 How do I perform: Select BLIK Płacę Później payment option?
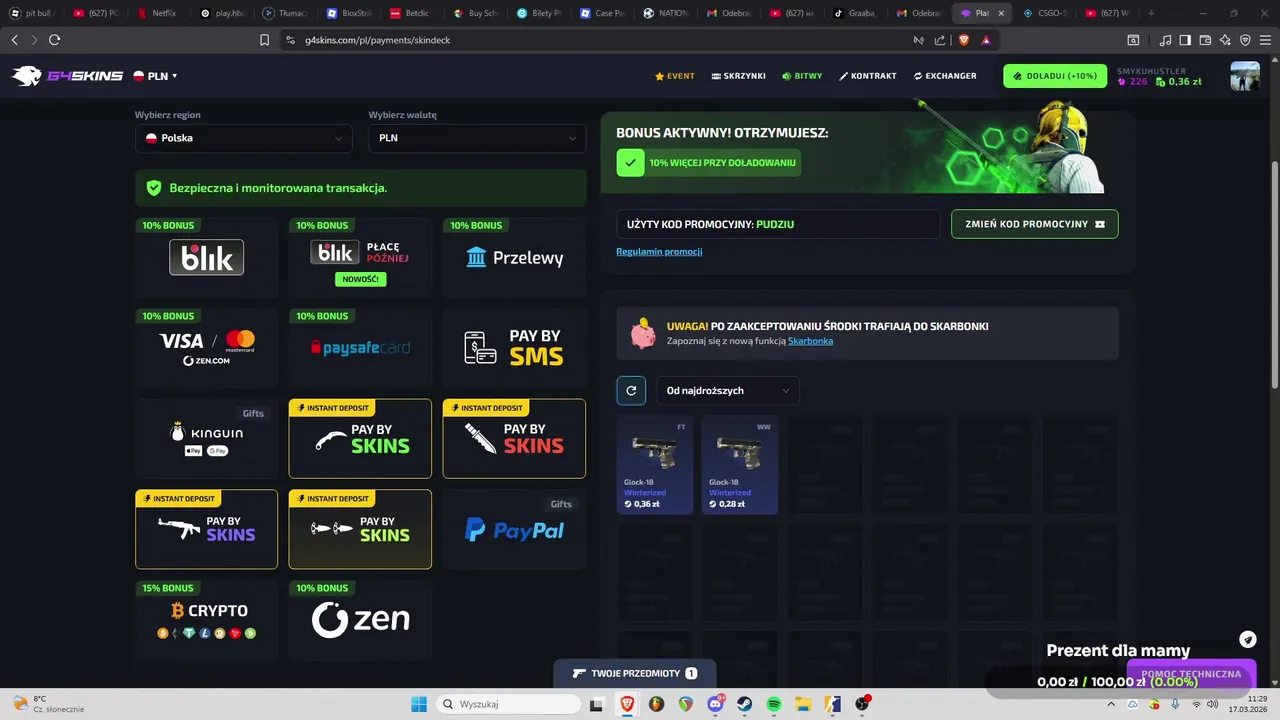tap(360, 258)
